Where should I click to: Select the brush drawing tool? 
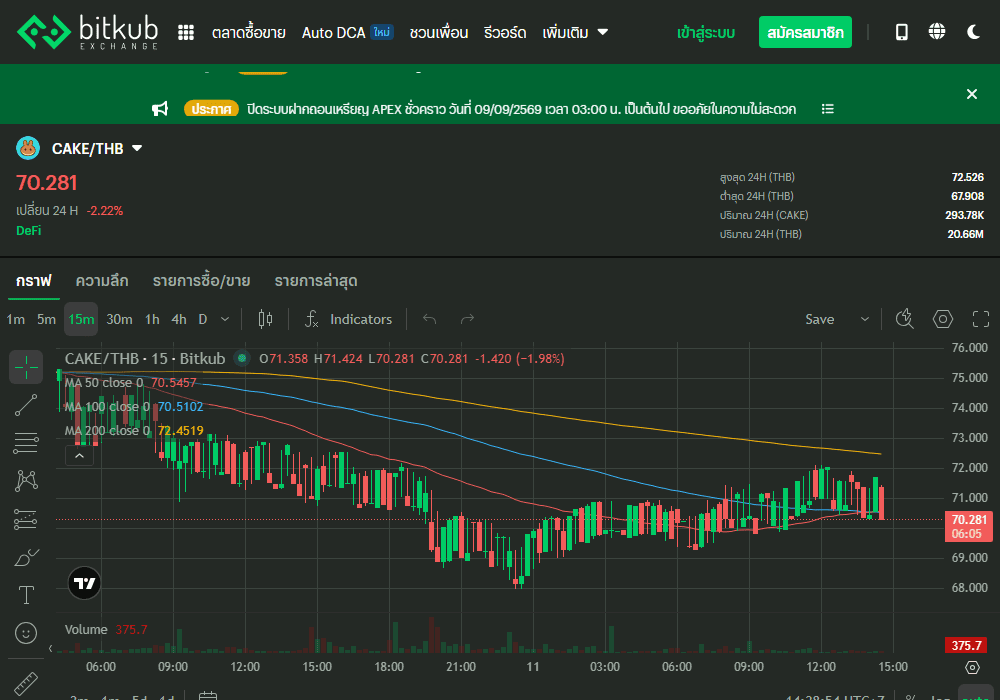click(26, 557)
